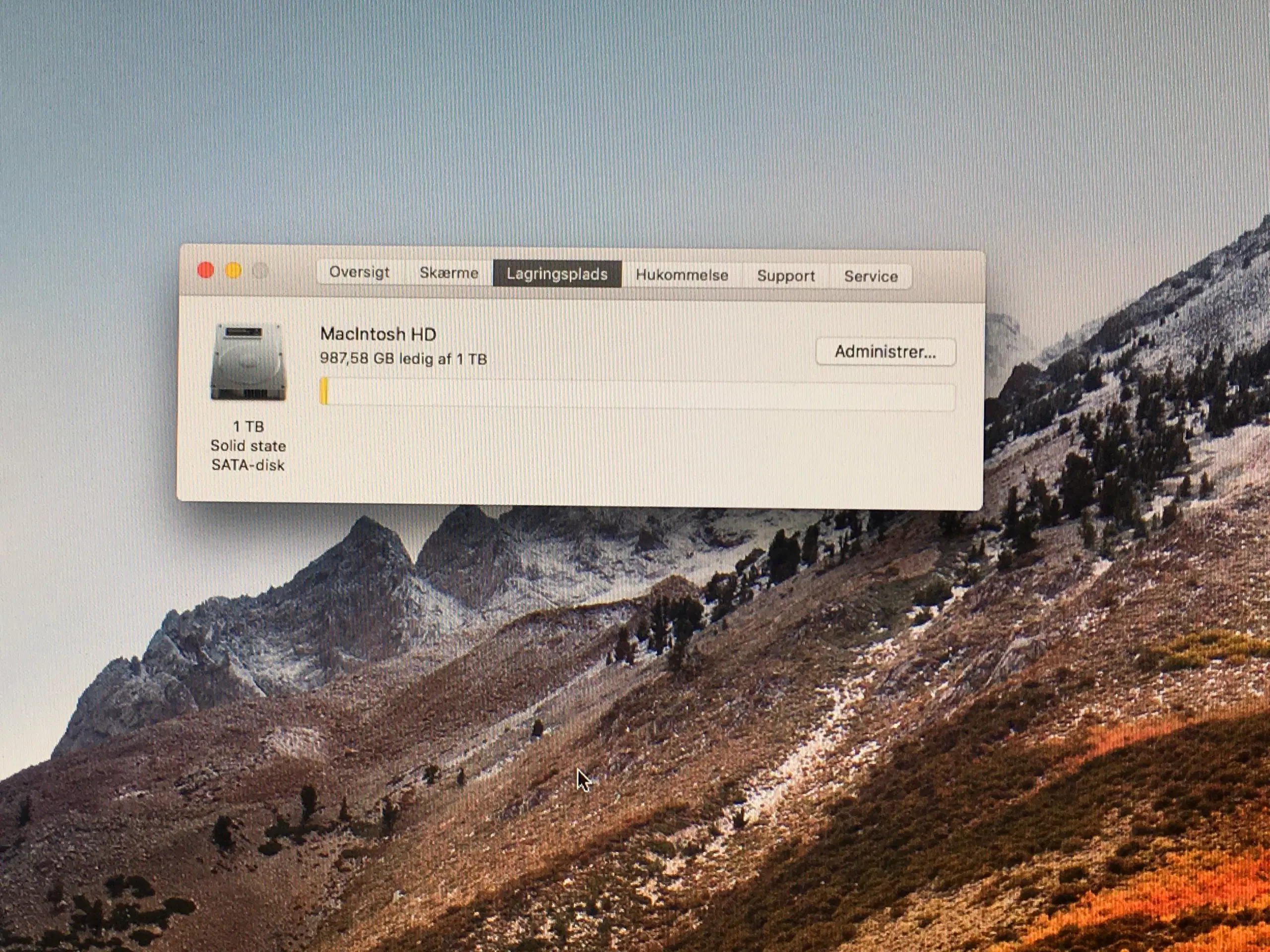This screenshot has width=1270, height=952.
Task: Switch to the Oversigt tab
Action: [360, 272]
